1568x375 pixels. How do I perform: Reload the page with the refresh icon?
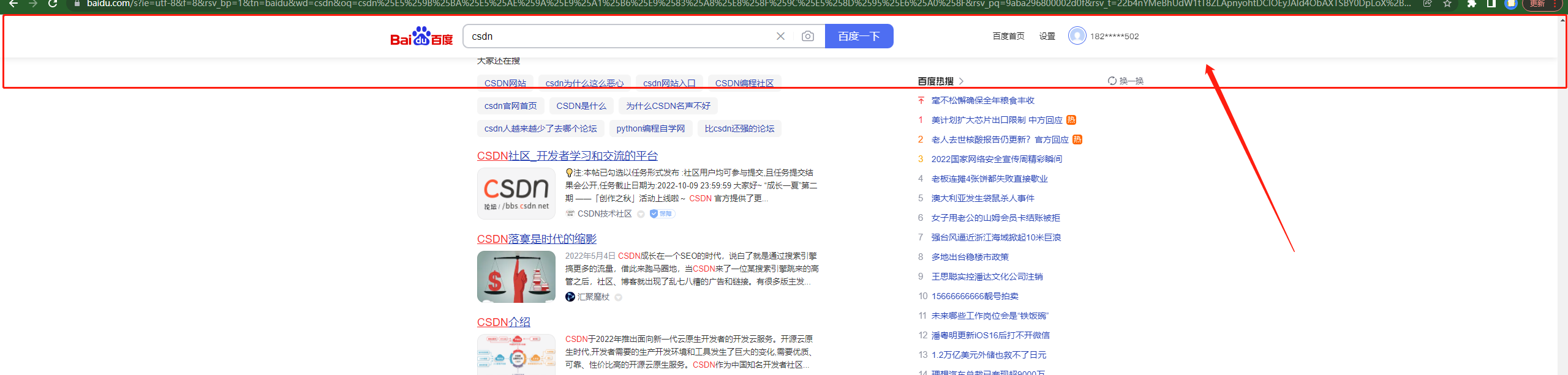53,4
